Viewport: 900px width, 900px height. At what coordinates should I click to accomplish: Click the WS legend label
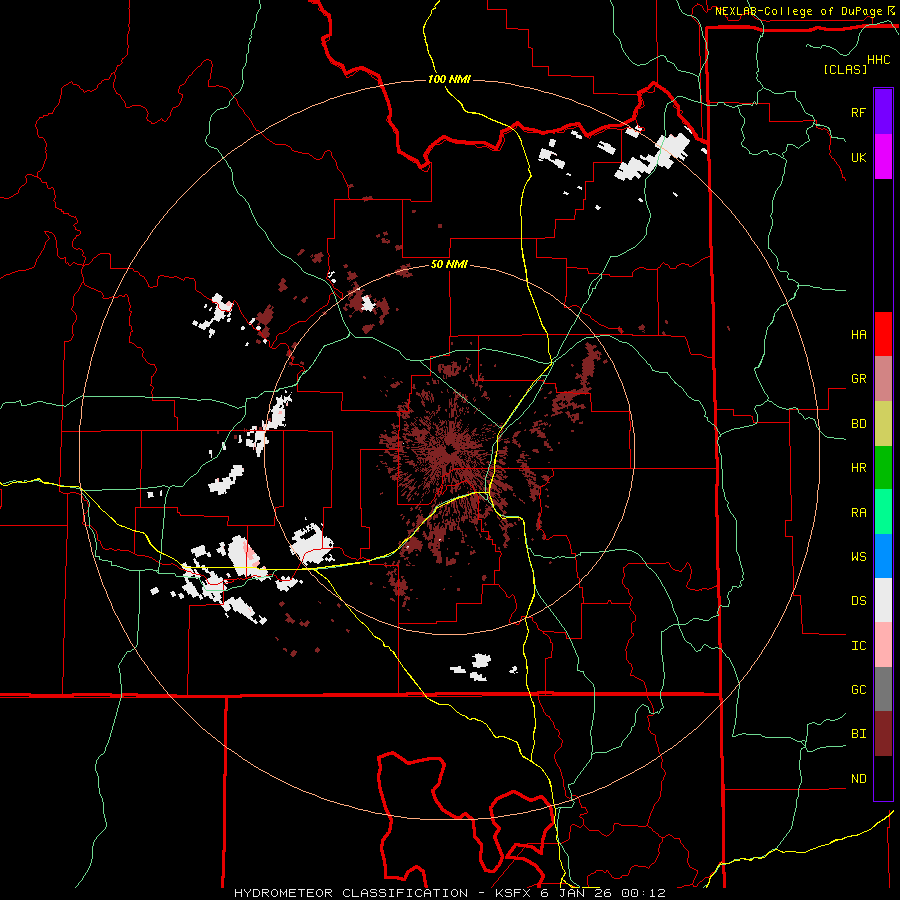pos(858,557)
